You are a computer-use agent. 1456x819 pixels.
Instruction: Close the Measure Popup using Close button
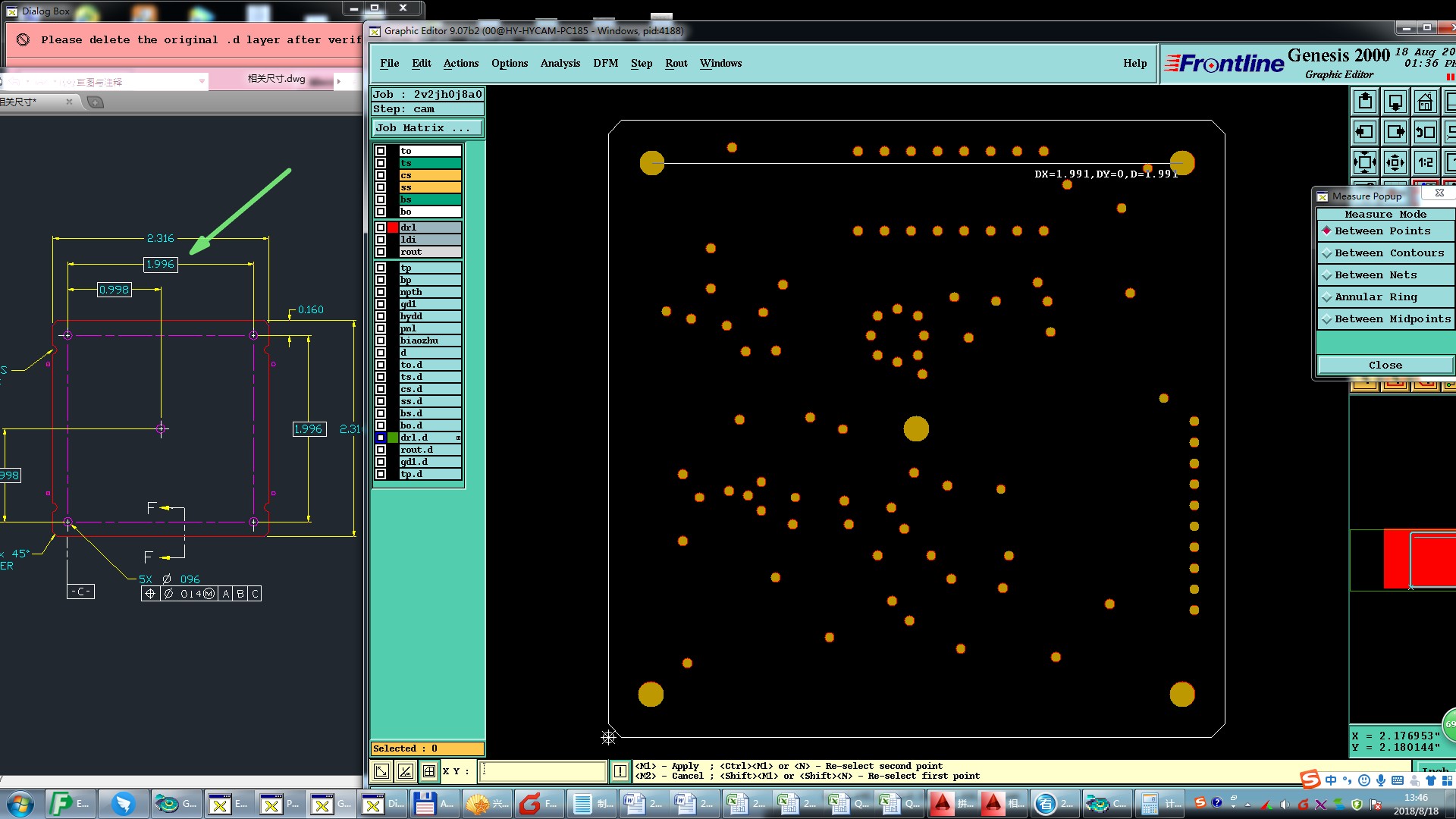click(1385, 365)
